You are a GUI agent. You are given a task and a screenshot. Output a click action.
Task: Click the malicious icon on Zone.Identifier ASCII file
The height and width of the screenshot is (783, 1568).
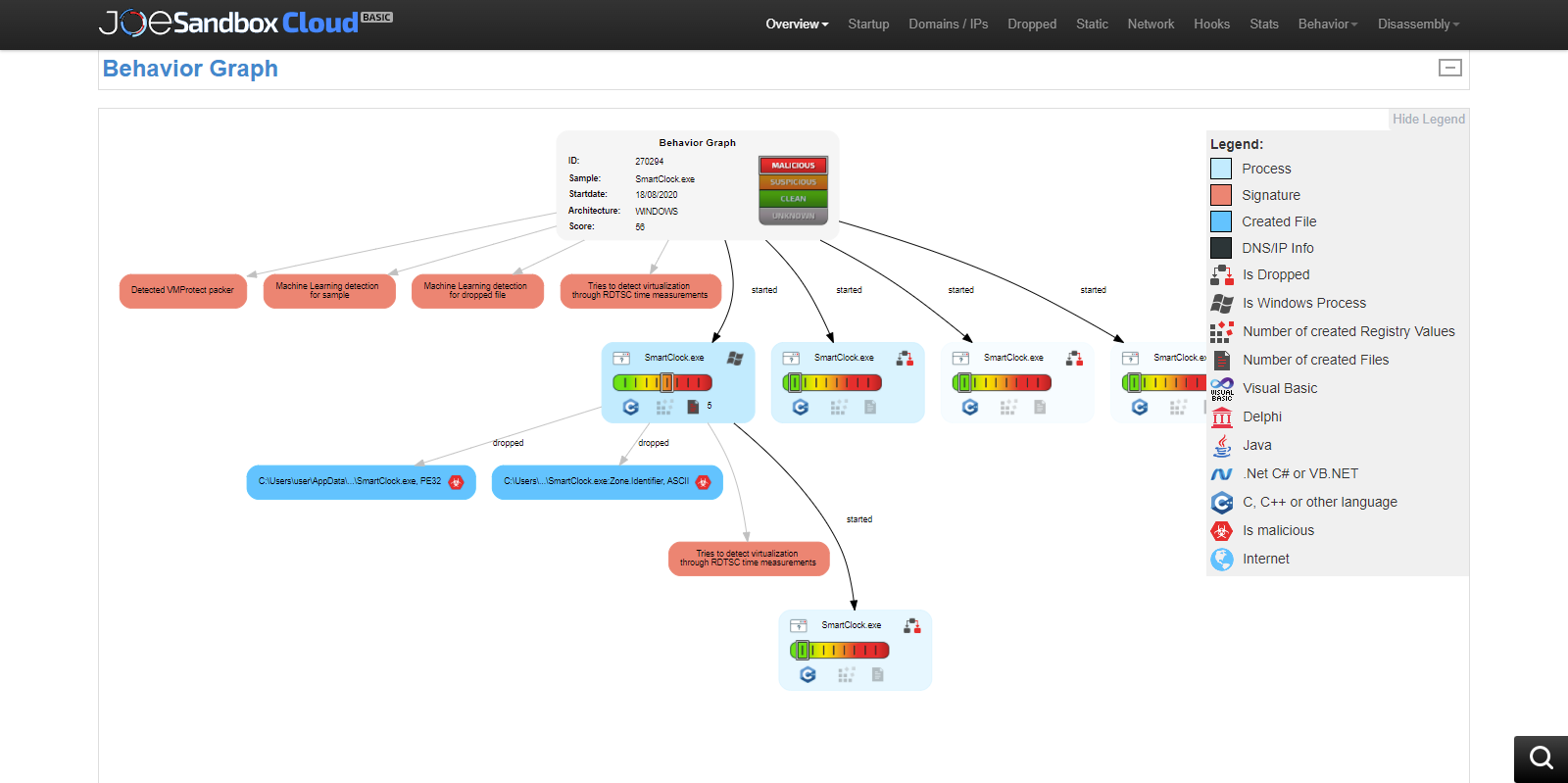coord(703,482)
